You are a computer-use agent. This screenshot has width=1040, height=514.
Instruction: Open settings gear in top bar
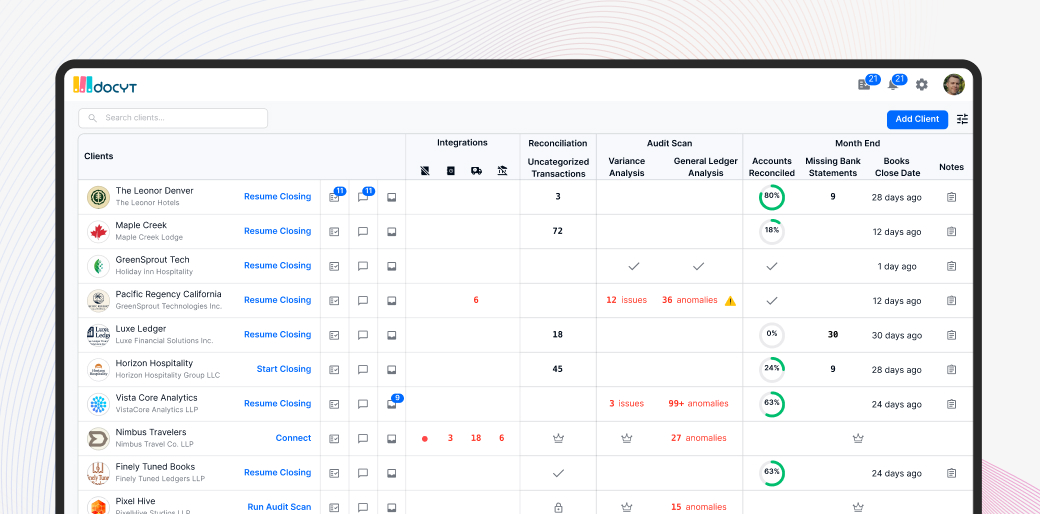922,85
